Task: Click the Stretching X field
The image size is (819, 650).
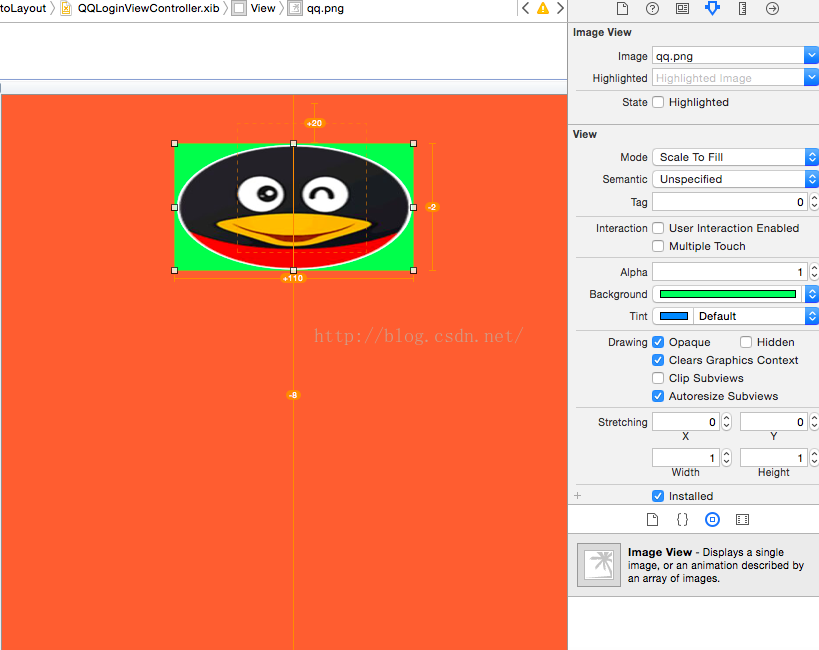Action: coord(686,422)
